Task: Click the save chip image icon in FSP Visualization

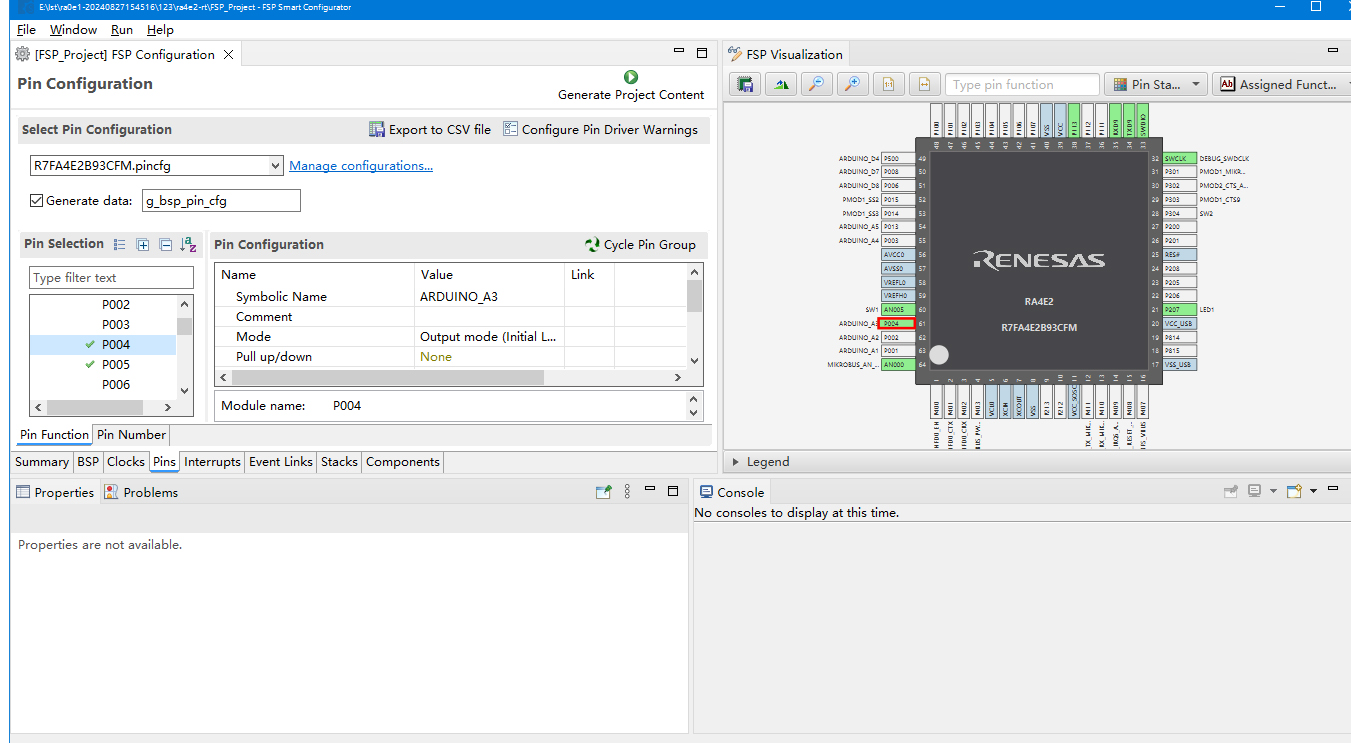Action: click(x=745, y=85)
